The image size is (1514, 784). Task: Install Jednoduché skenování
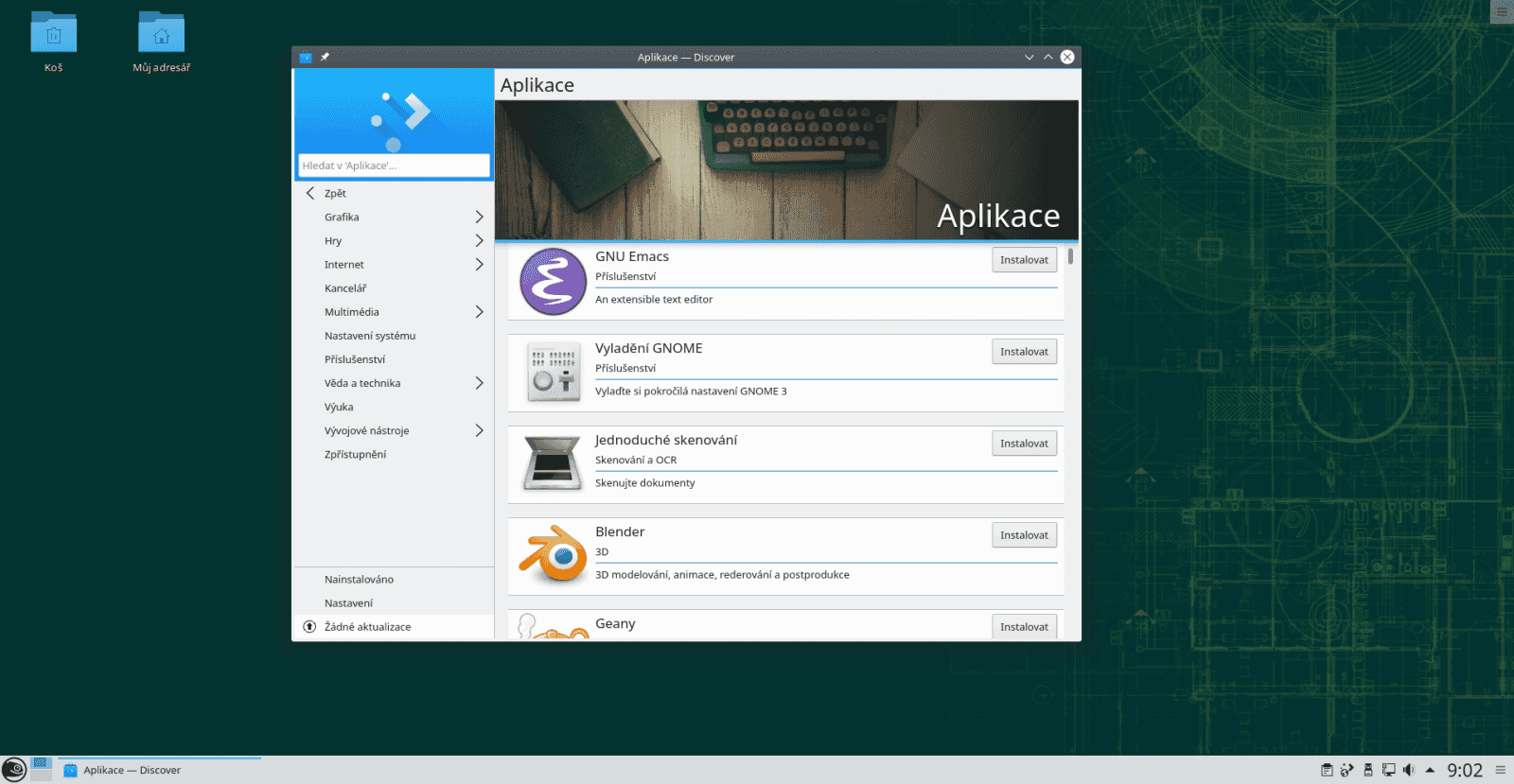point(1024,444)
